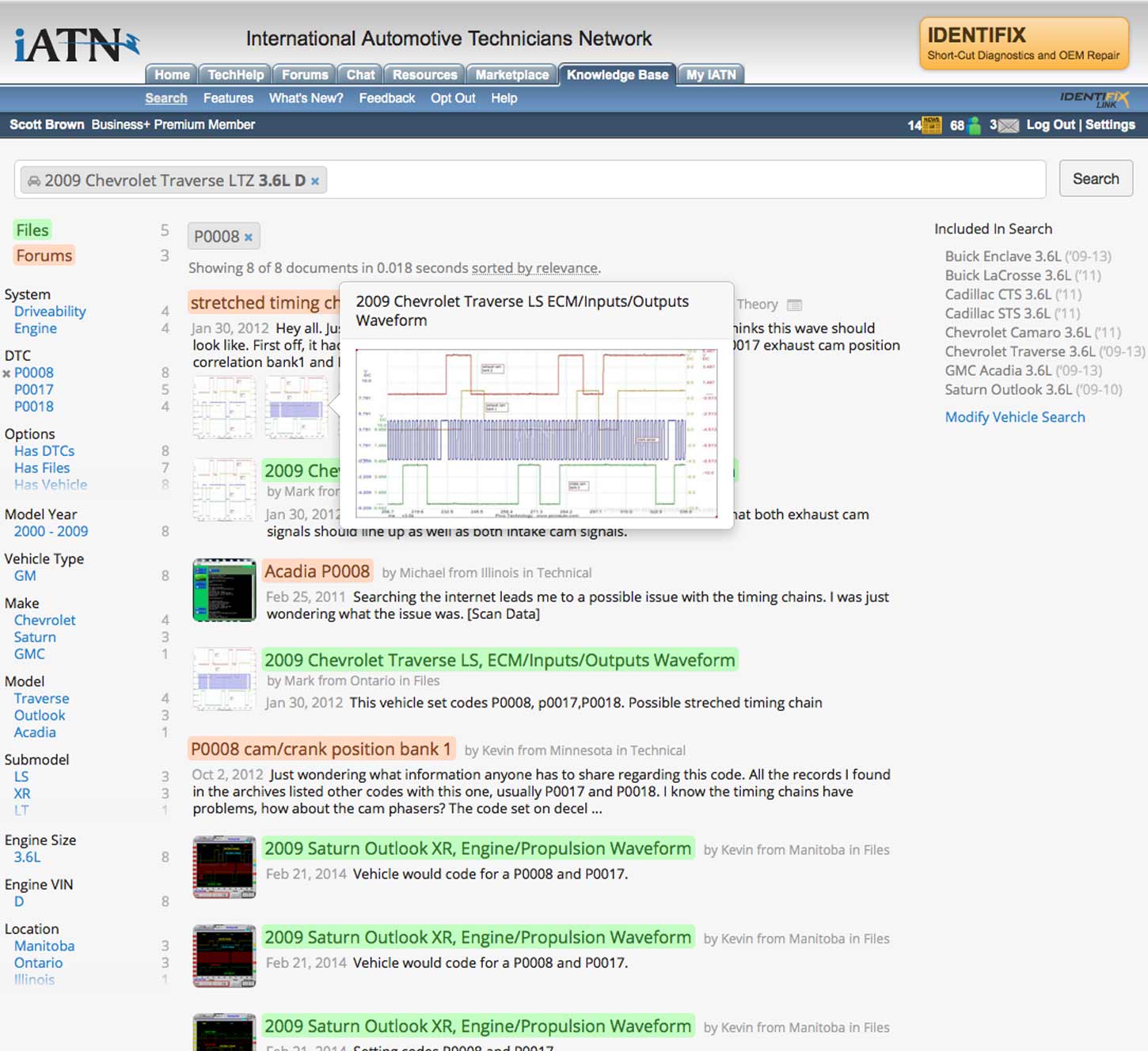This screenshot has width=1148, height=1051.
Task: Open the sorted by relevance option
Action: coord(534,268)
